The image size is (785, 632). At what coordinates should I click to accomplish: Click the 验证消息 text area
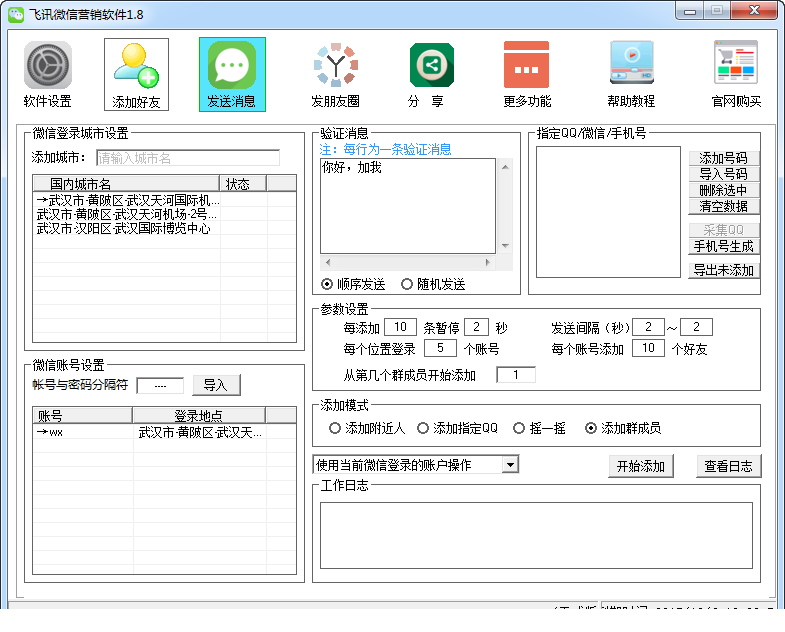[408, 206]
